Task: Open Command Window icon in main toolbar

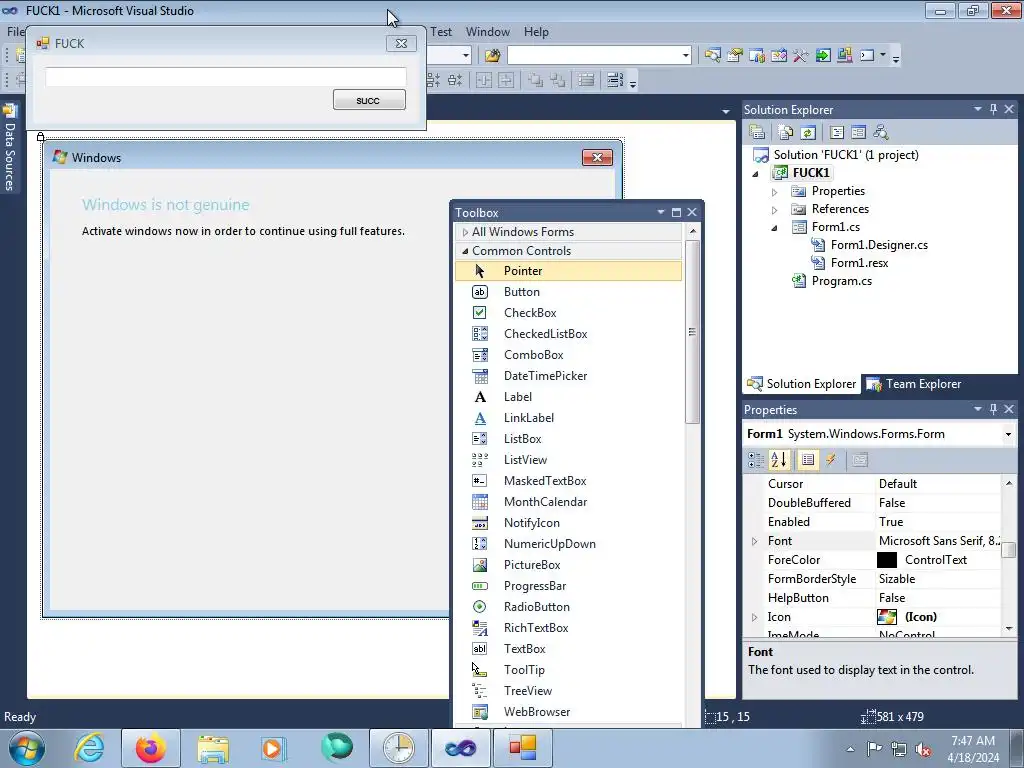Action: (x=867, y=56)
